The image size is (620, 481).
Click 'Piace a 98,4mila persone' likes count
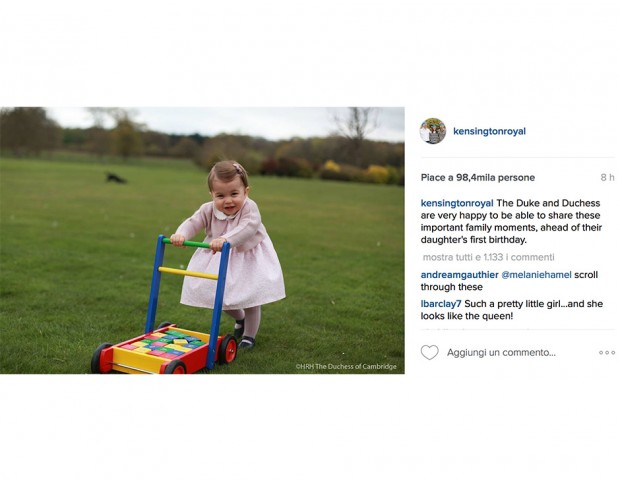478,178
